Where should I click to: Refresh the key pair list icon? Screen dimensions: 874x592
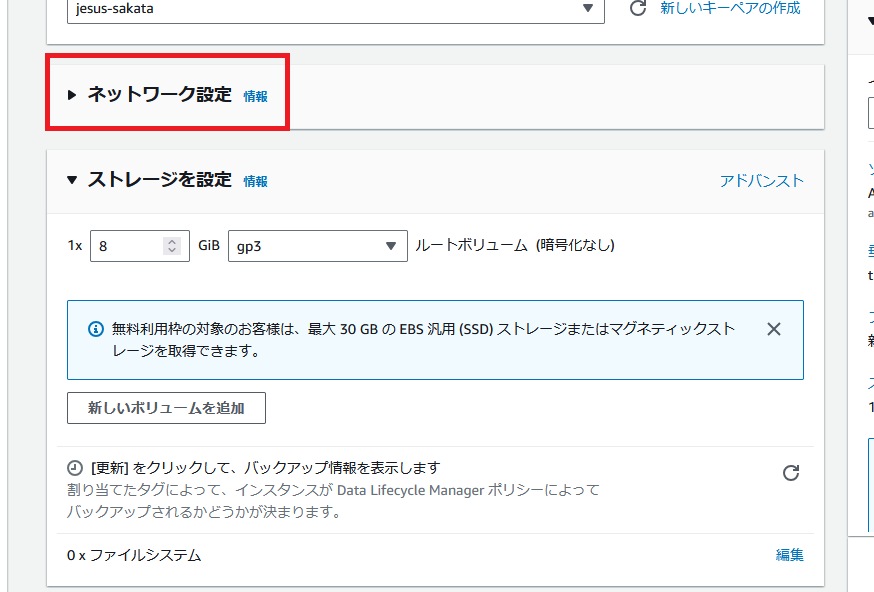point(638,8)
